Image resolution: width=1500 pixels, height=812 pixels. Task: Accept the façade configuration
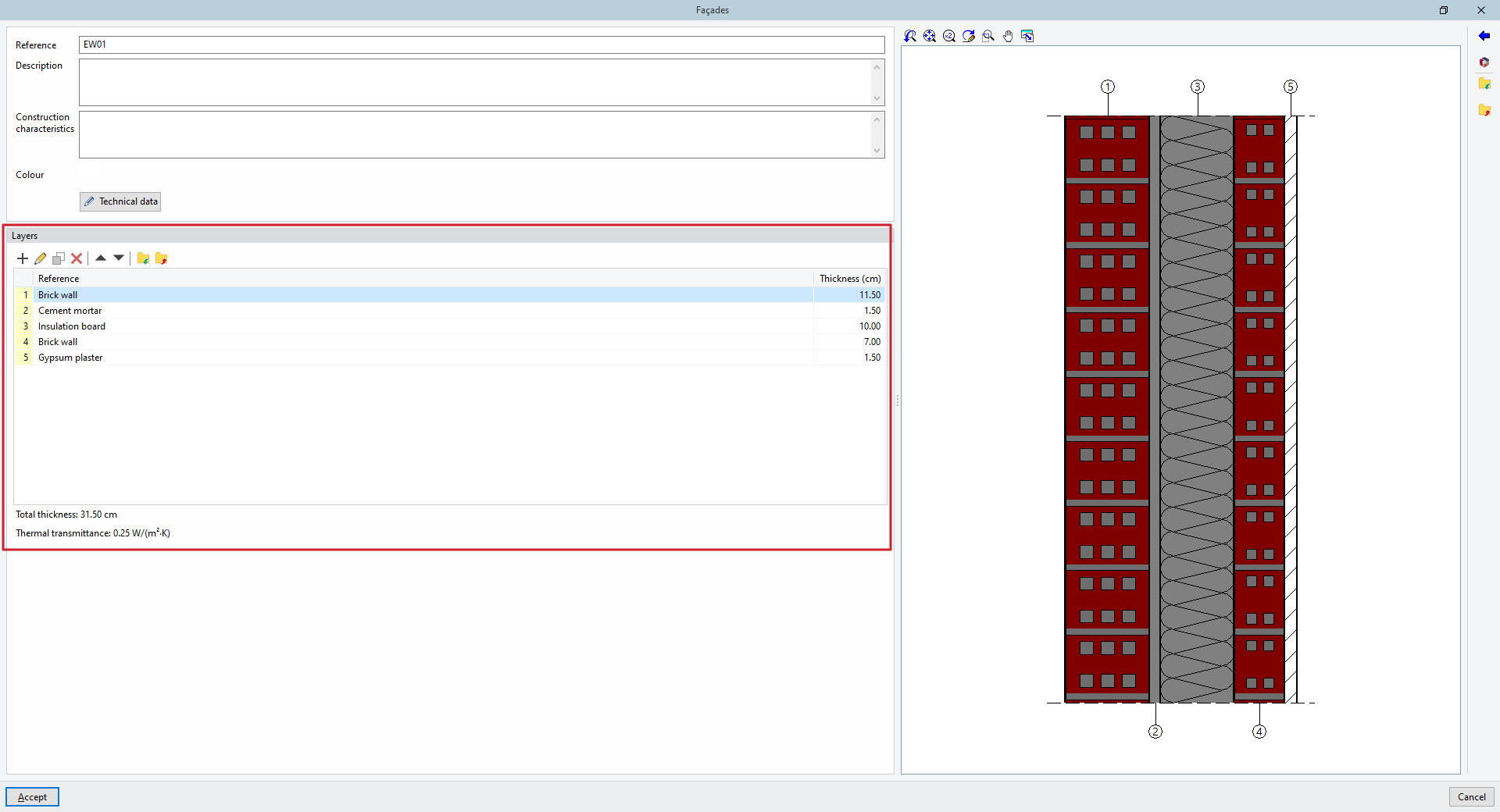(32, 796)
